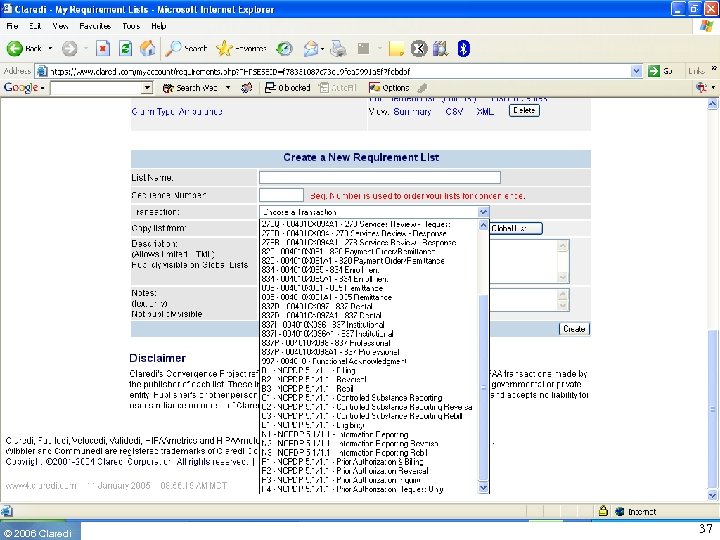Screen dimensions: 720x540
Task: Print page using printer icon
Action: 338,48
